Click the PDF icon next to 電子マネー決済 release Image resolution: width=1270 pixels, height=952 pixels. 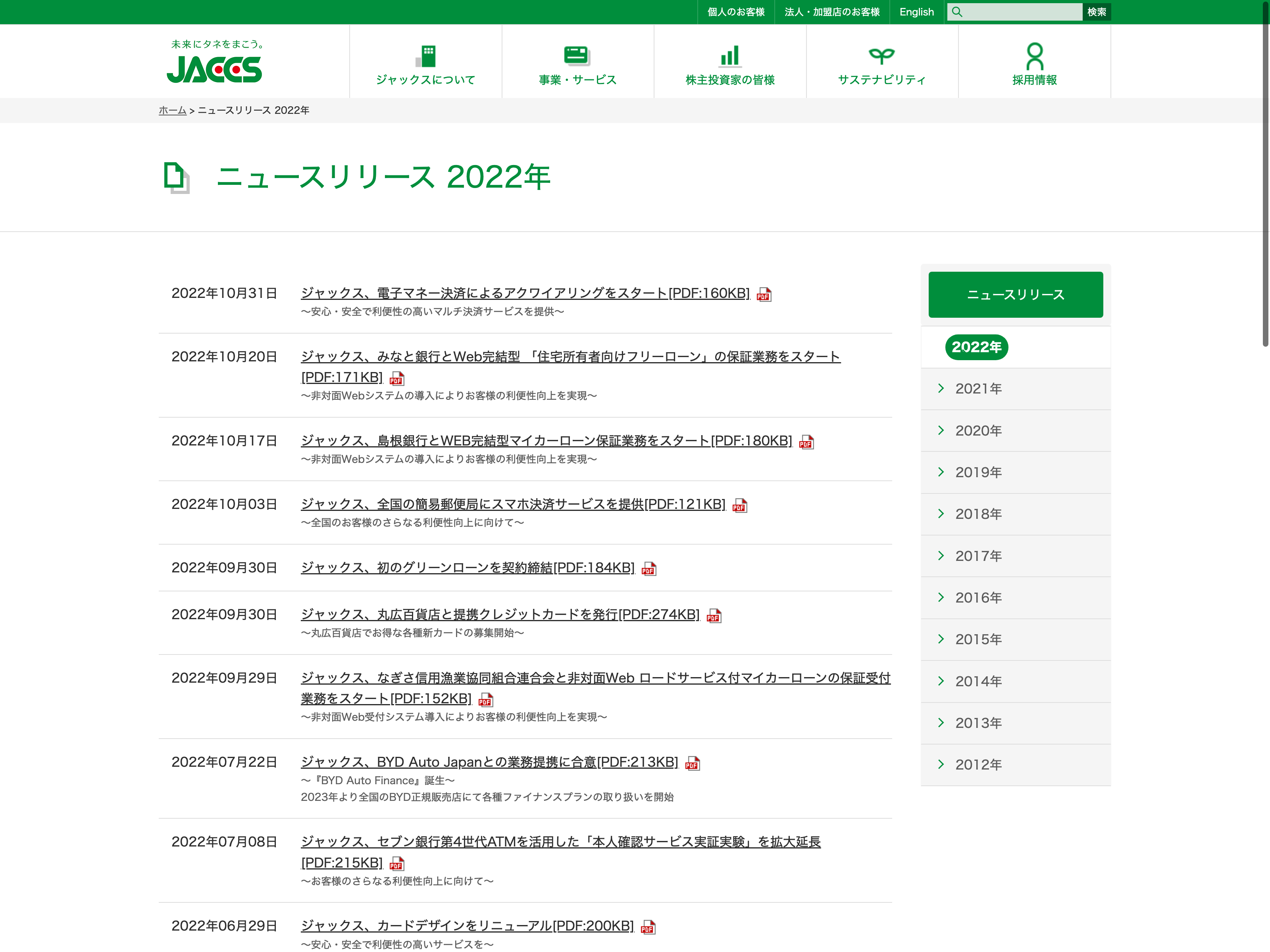[x=764, y=295]
